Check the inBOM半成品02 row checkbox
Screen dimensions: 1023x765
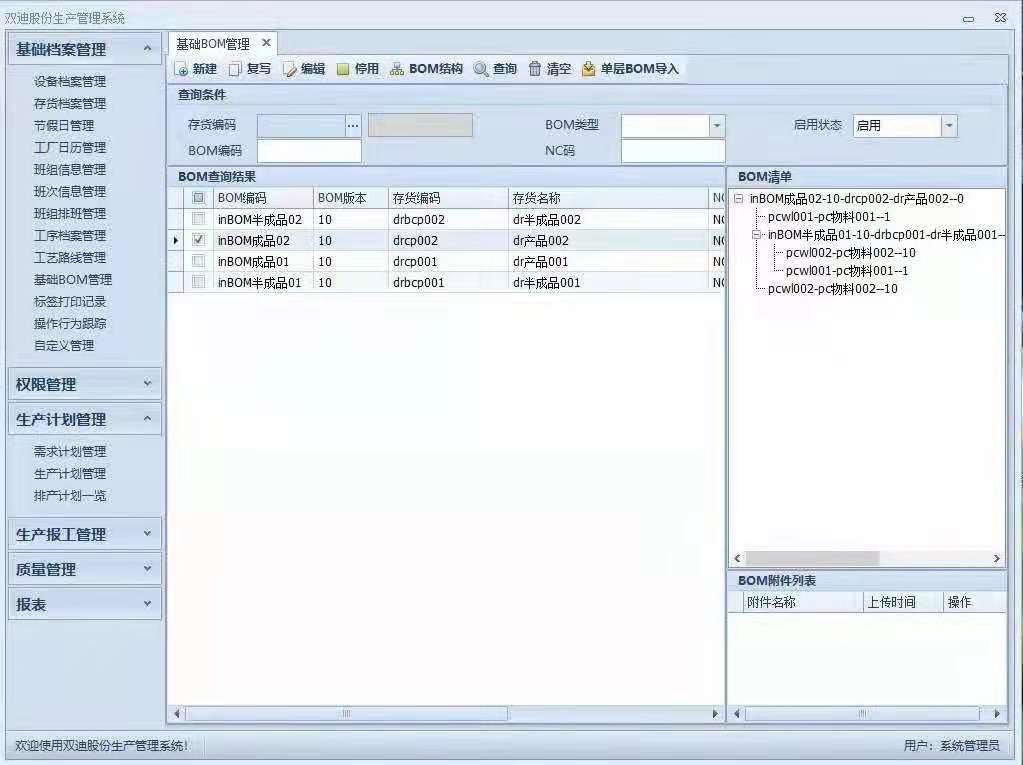pos(198,219)
